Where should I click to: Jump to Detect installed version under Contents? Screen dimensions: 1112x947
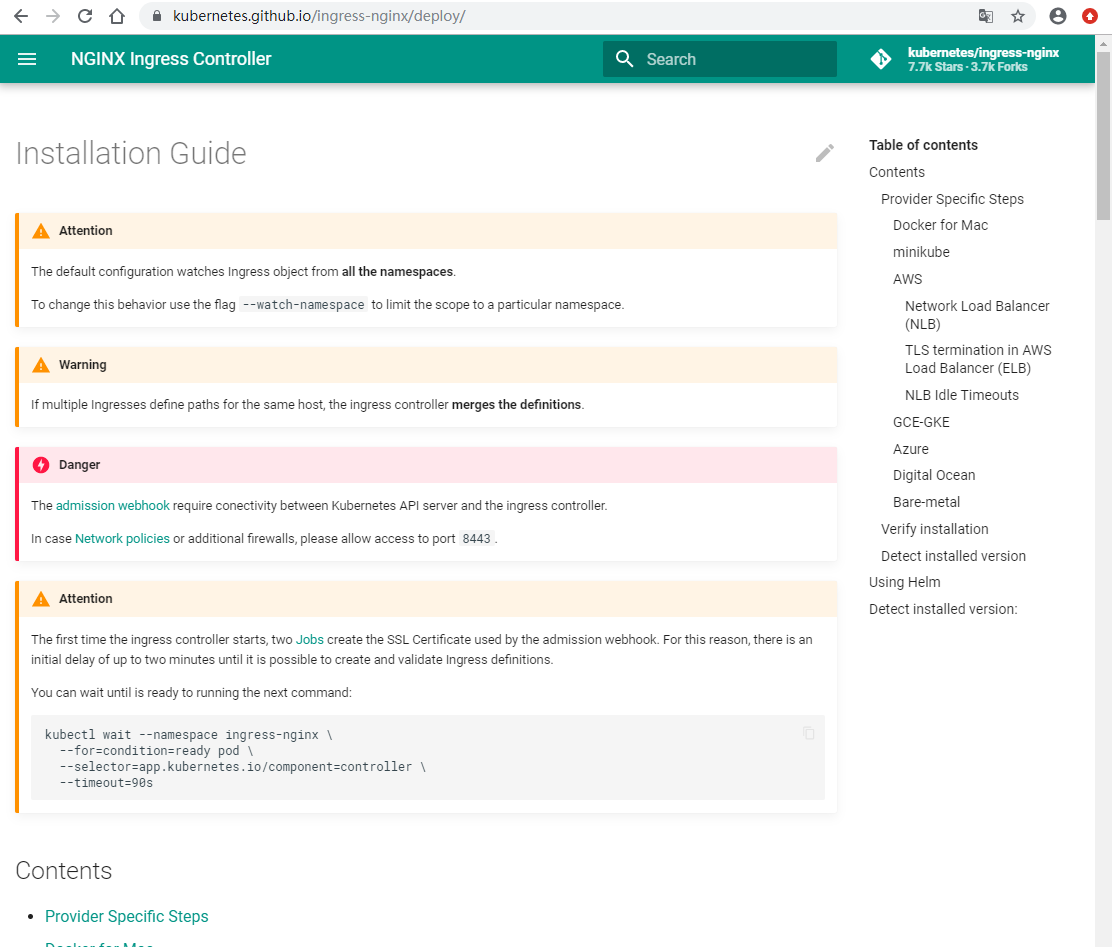pyautogui.click(x=953, y=556)
